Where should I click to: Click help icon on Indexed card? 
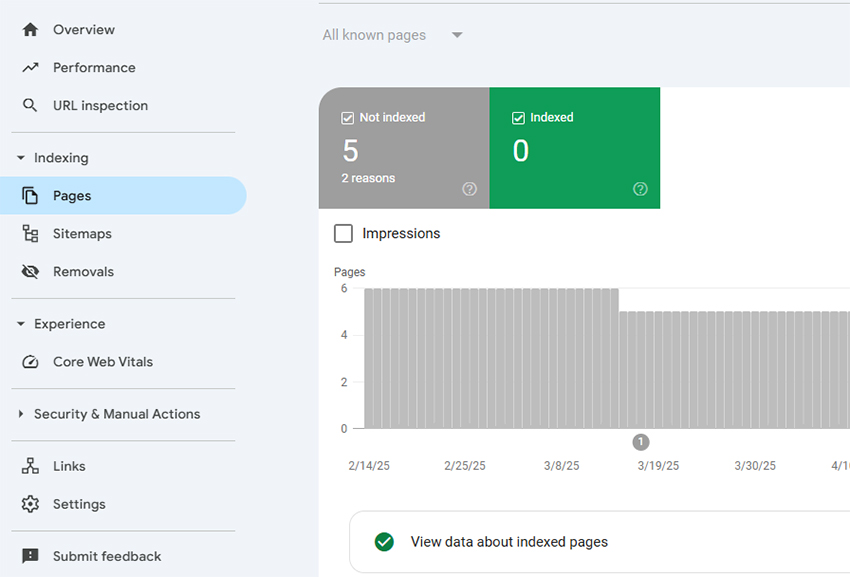[640, 189]
